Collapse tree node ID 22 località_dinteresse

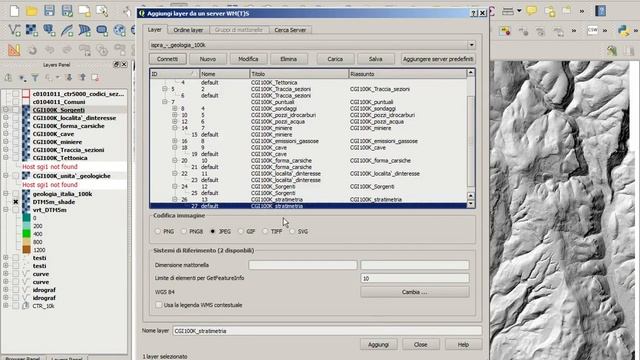[x=174, y=173]
